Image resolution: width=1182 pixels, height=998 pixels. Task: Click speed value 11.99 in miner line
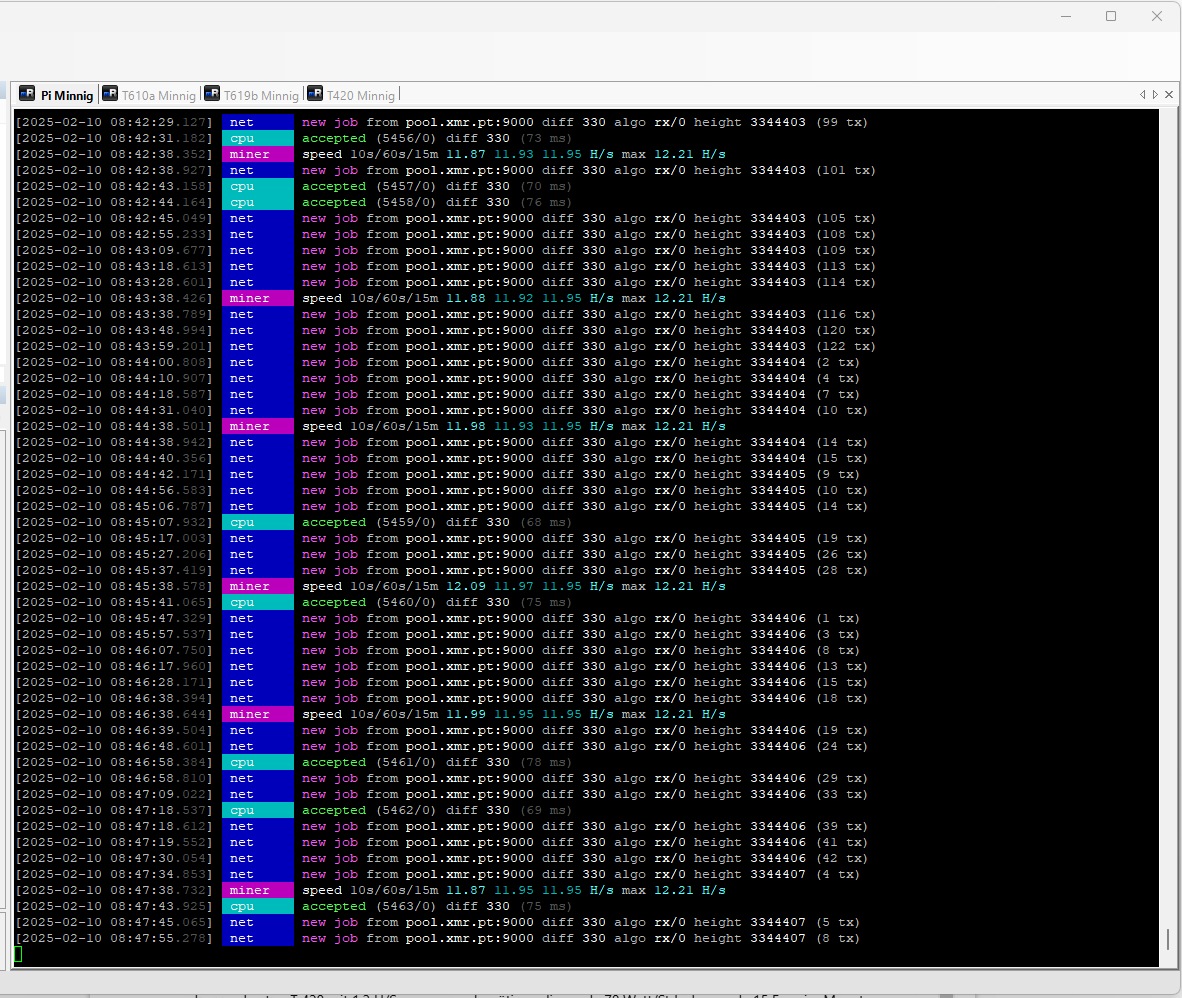pyautogui.click(x=466, y=714)
